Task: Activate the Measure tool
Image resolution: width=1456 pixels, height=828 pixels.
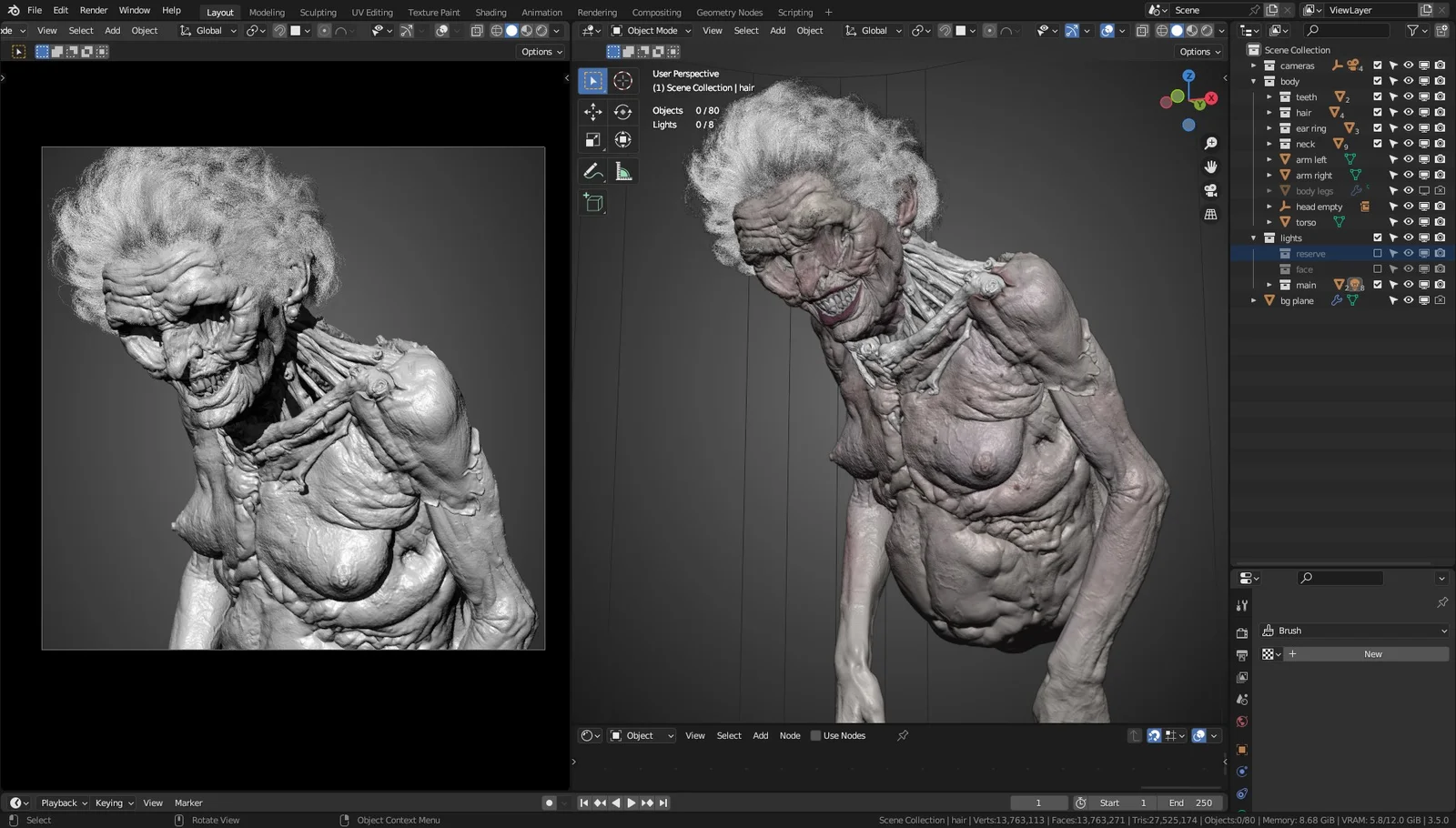Action: 623,170
